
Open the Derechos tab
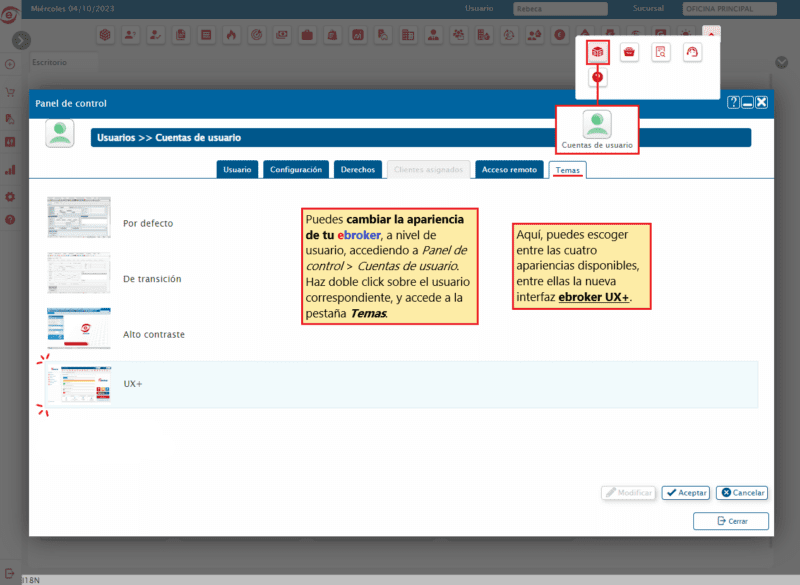[358, 170]
